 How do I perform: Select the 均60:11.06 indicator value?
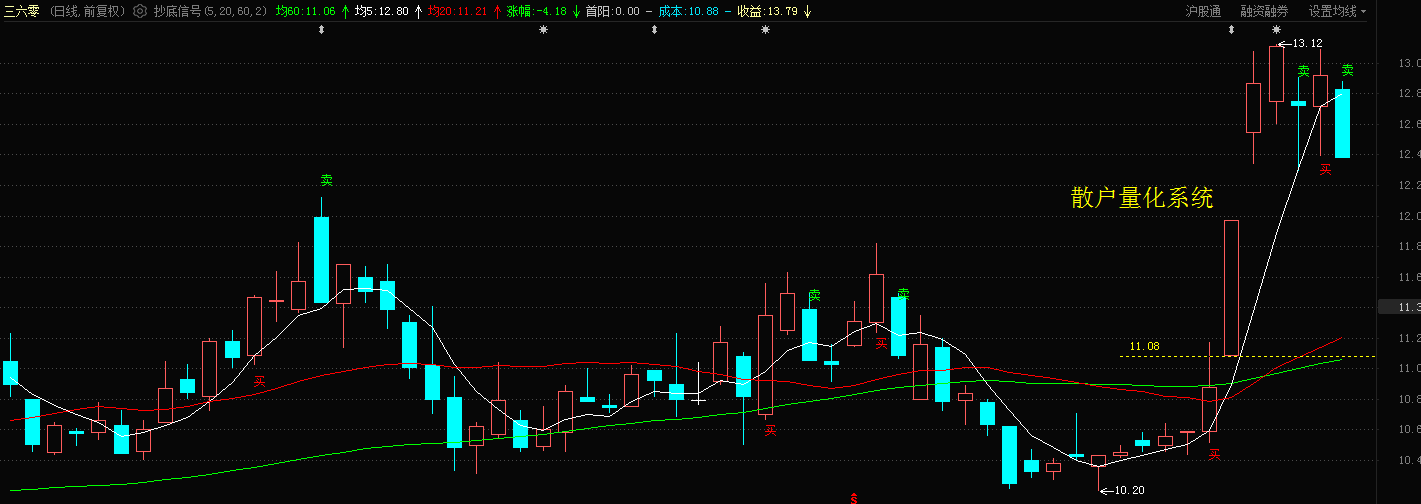point(306,12)
